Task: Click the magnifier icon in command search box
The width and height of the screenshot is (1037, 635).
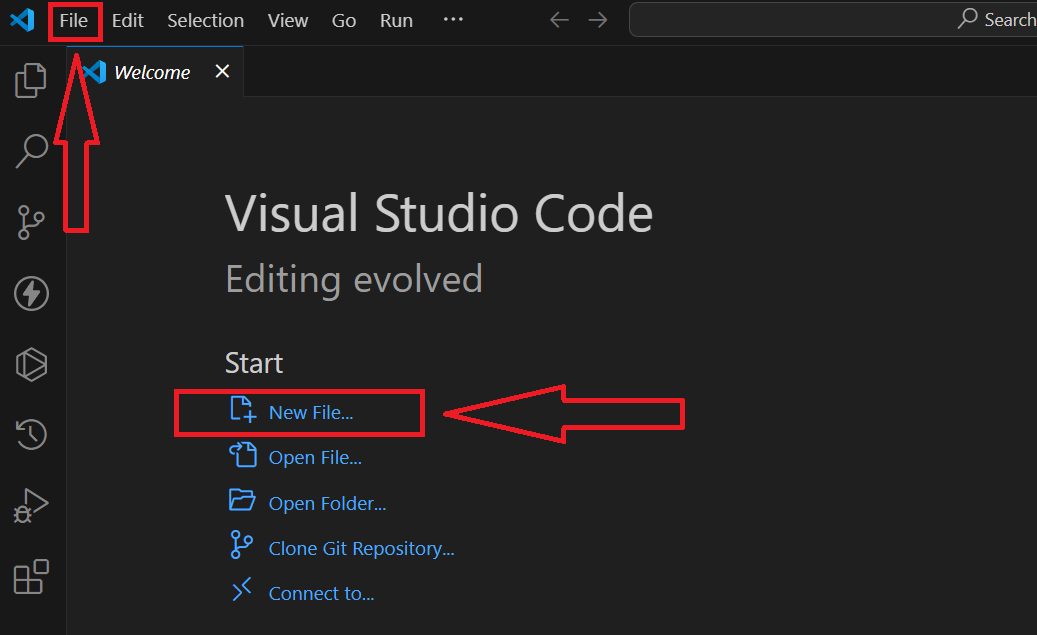Action: click(x=968, y=19)
